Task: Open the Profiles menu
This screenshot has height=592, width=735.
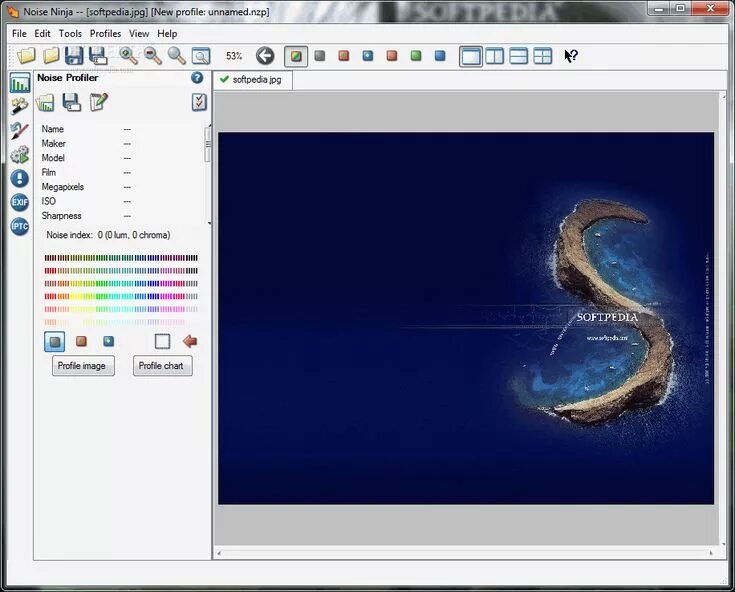Action: click(105, 34)
